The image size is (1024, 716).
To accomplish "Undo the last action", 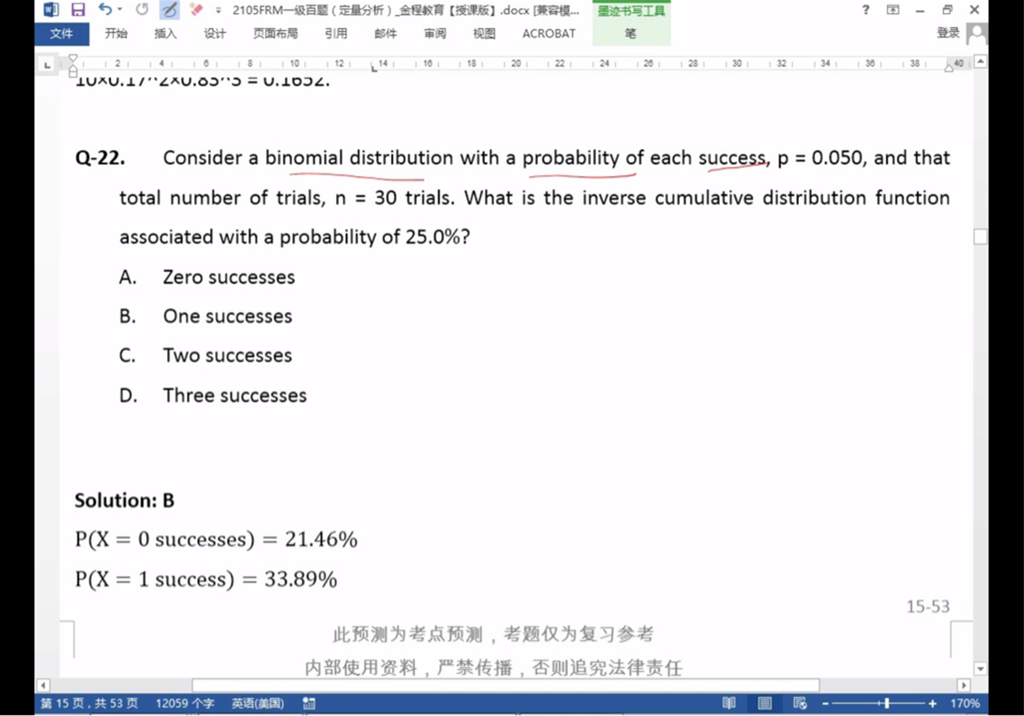I will pyautogui.click(x=105, y=9).
